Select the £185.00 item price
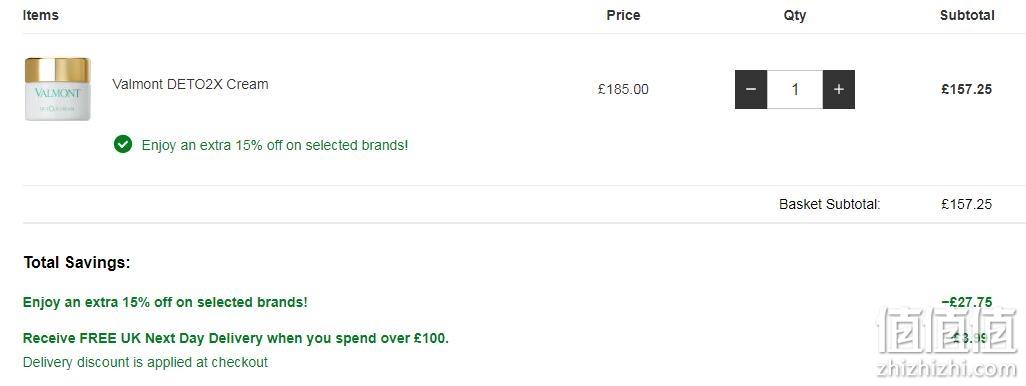The image size is (1026, 386). coord(623,90)
